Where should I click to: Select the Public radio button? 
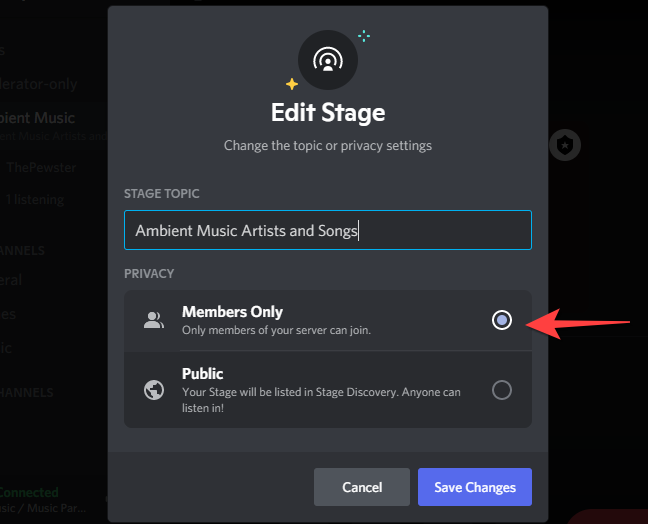click(x=502, y=390)
